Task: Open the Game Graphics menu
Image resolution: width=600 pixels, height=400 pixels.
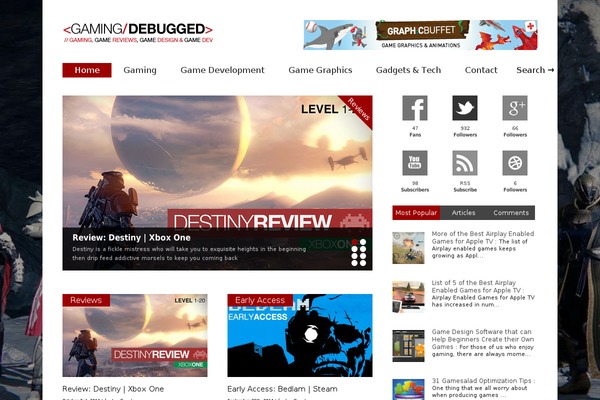Action: click(x=320, y=70)
